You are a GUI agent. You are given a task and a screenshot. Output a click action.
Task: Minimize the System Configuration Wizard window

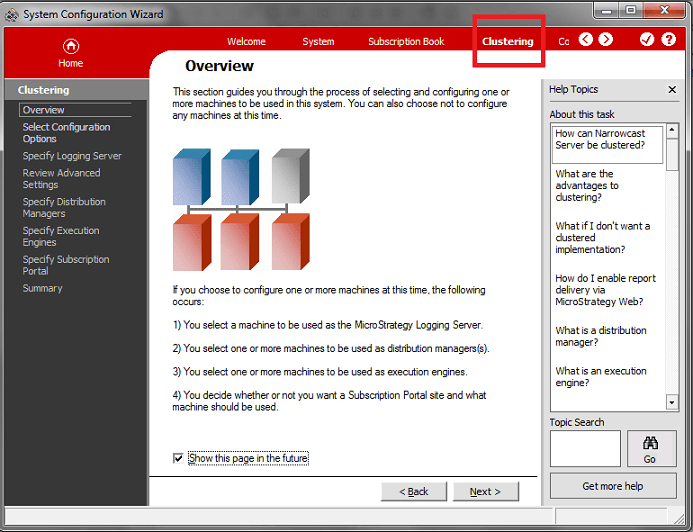pos(606,11)
